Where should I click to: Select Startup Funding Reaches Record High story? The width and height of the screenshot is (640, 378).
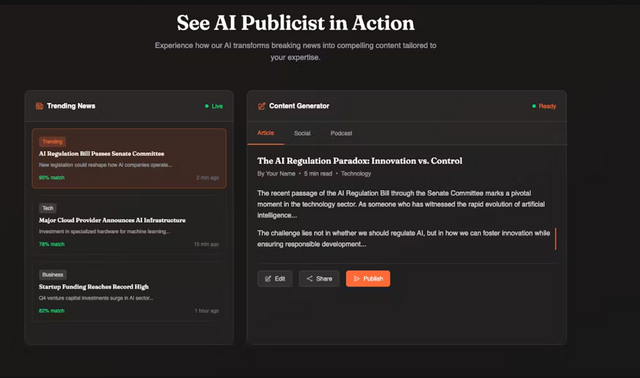coord(129,292)
